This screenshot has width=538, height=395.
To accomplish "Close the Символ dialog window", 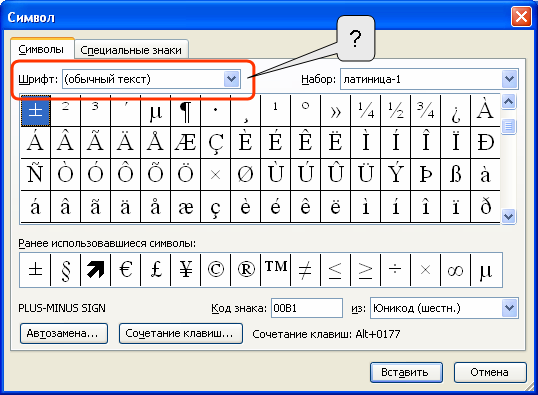I will pos(521,16).
